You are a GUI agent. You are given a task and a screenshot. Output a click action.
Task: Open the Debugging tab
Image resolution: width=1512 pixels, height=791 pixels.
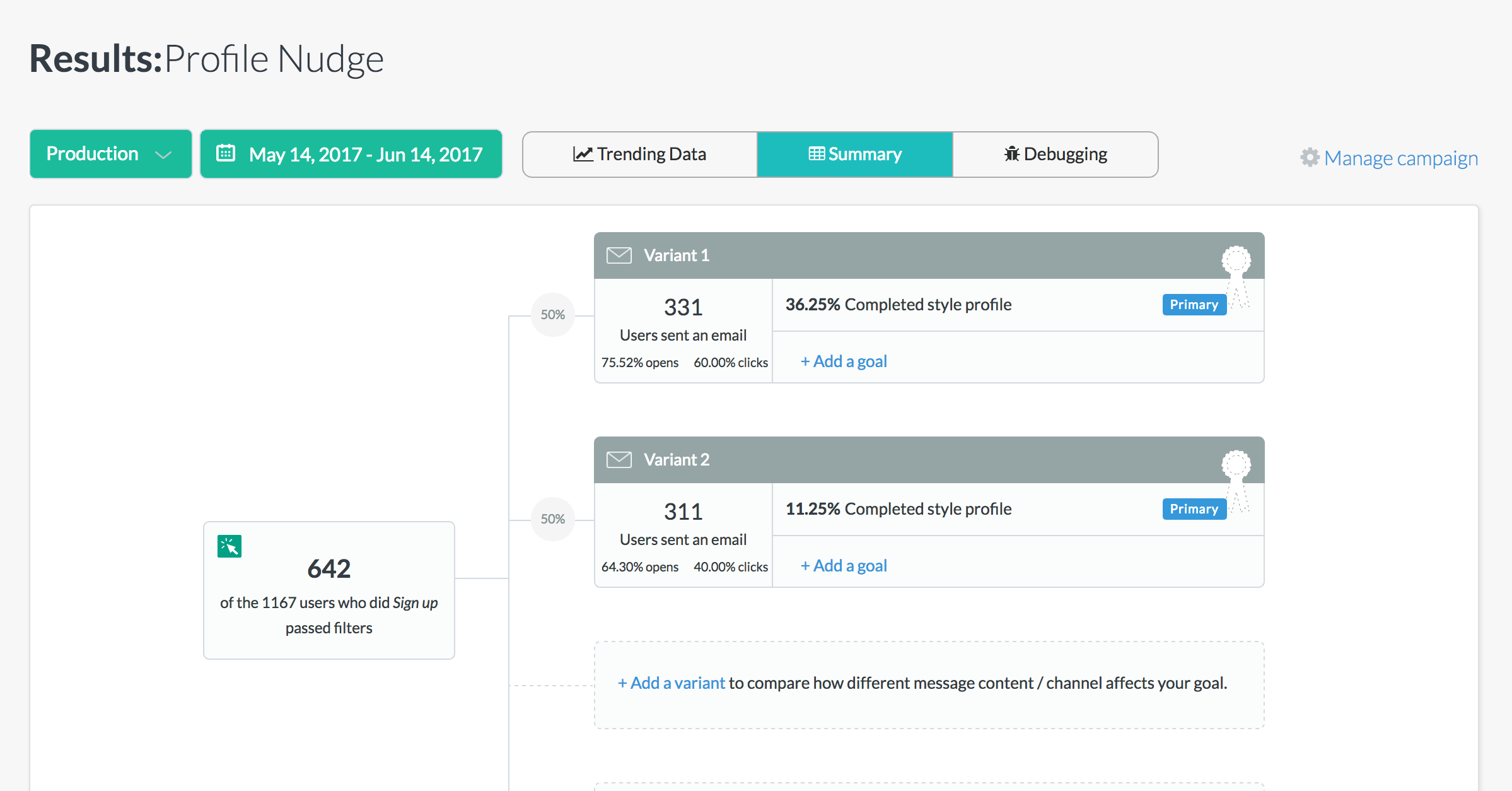(1055, 155)
